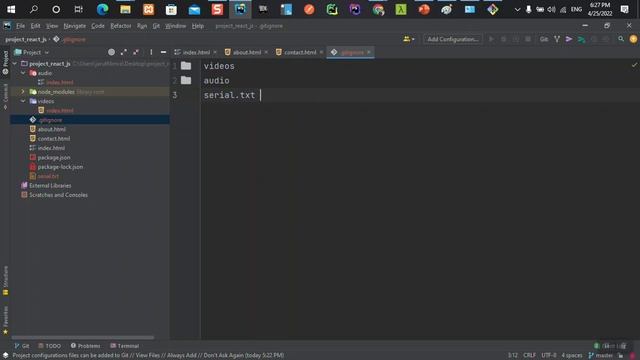Open the Terminal tool window tab
Viewport: 640px width, 360px height.
coord(124,346)
